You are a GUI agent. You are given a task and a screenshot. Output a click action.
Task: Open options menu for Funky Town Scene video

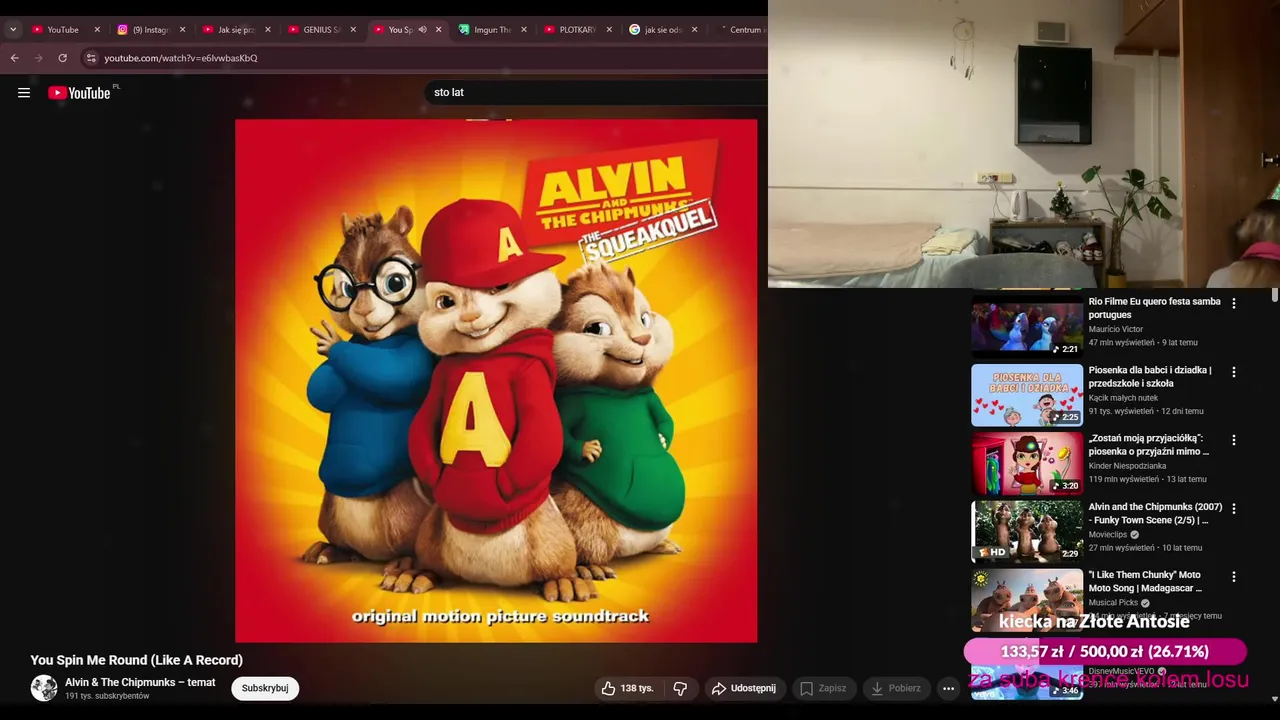[1234, 508]
